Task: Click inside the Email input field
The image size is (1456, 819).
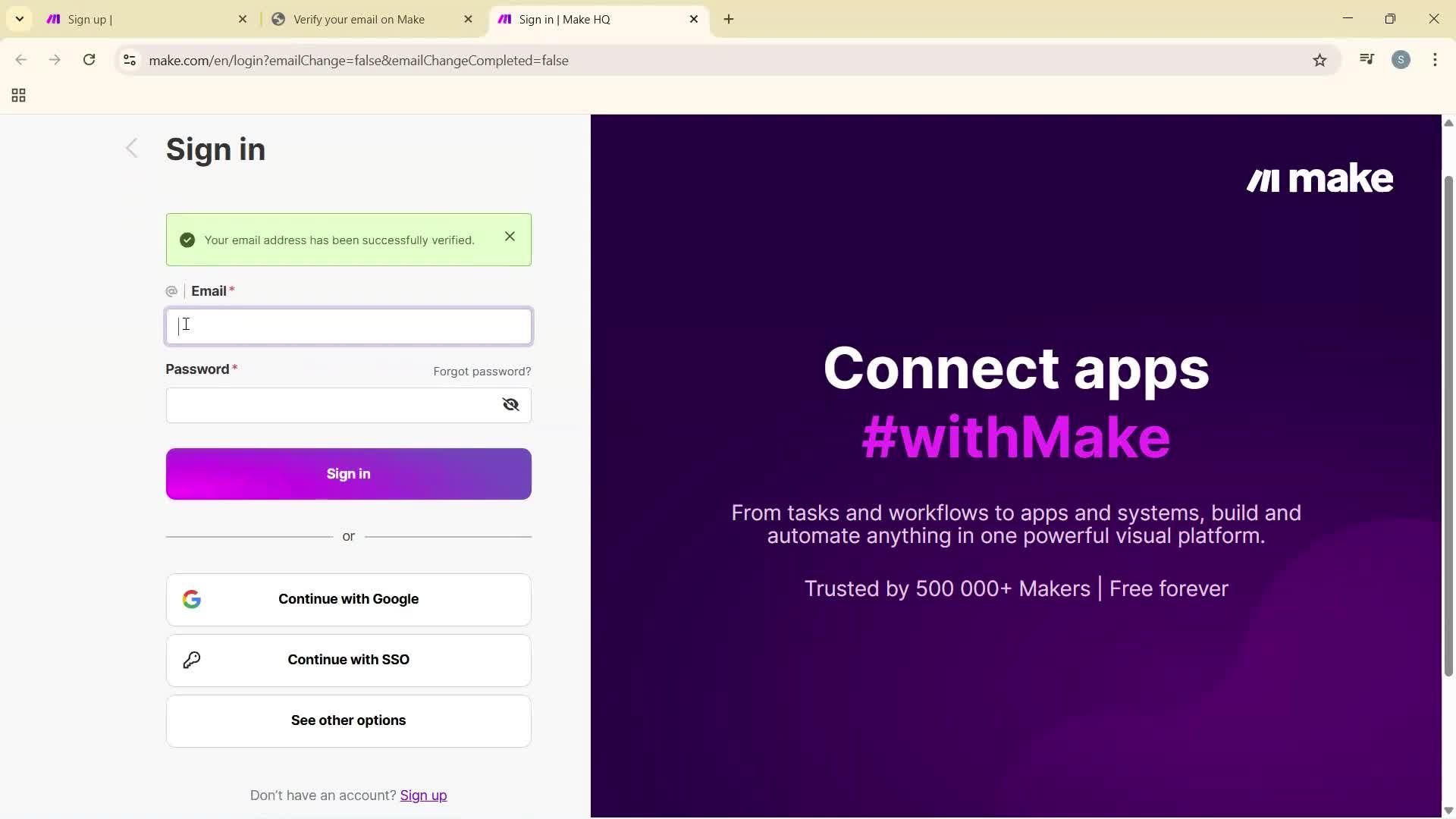Action: point(348,326)
